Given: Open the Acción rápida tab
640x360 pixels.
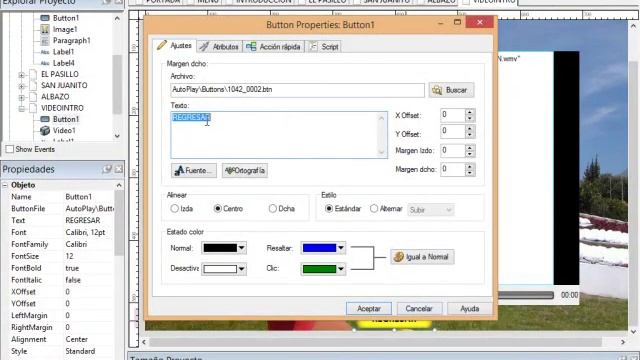Looking at the screenshot, I should [x=274, y=47].
